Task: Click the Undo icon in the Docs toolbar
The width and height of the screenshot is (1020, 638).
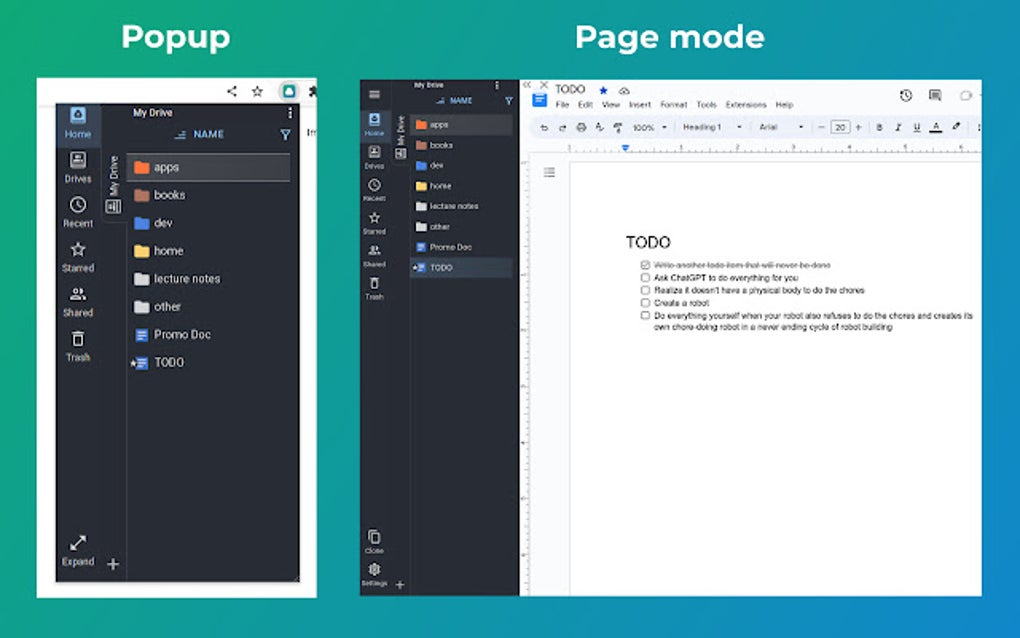Action: 543,127
